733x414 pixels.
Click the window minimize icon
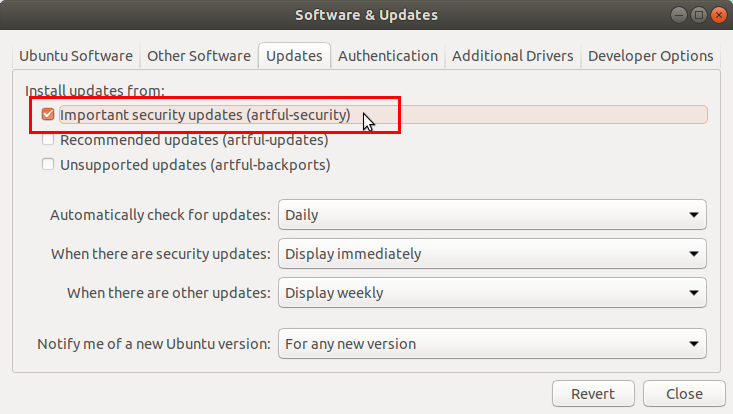click(x=678, y=15)
